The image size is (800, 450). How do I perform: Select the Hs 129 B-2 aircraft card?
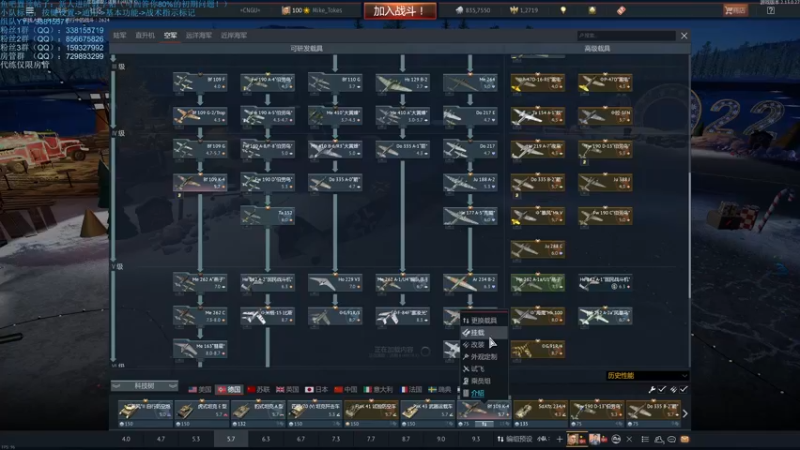pyautogui.click(x=403, y=83)
